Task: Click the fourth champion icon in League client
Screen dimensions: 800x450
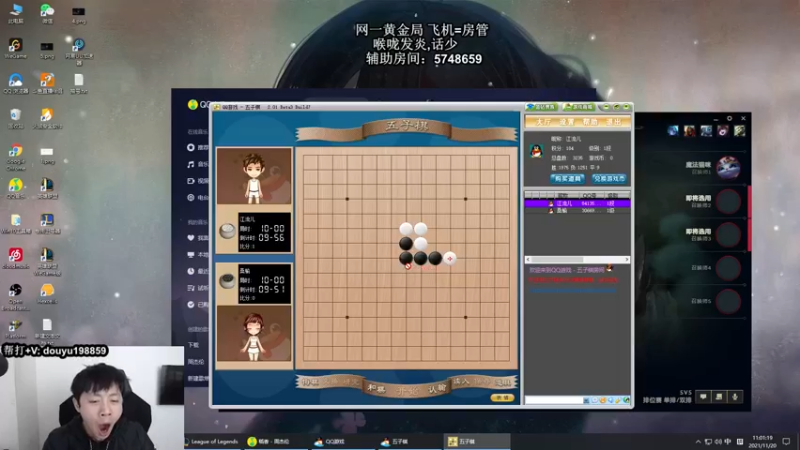Action: (722, 131)
